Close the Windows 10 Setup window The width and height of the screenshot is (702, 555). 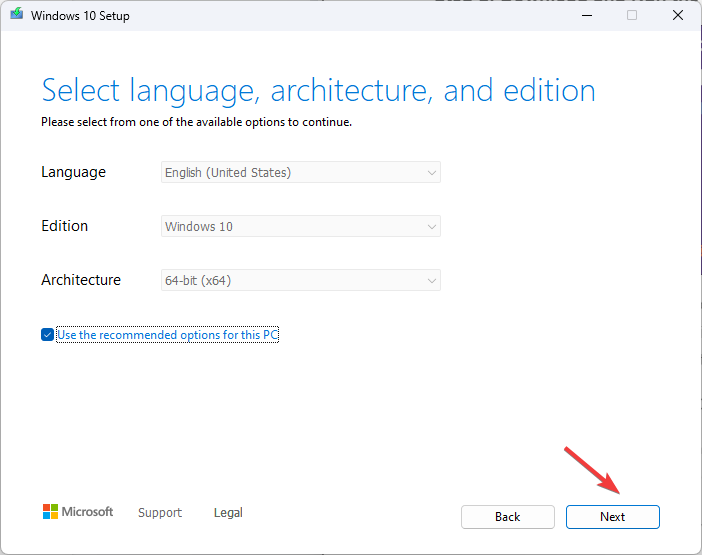tap(679, 16)
